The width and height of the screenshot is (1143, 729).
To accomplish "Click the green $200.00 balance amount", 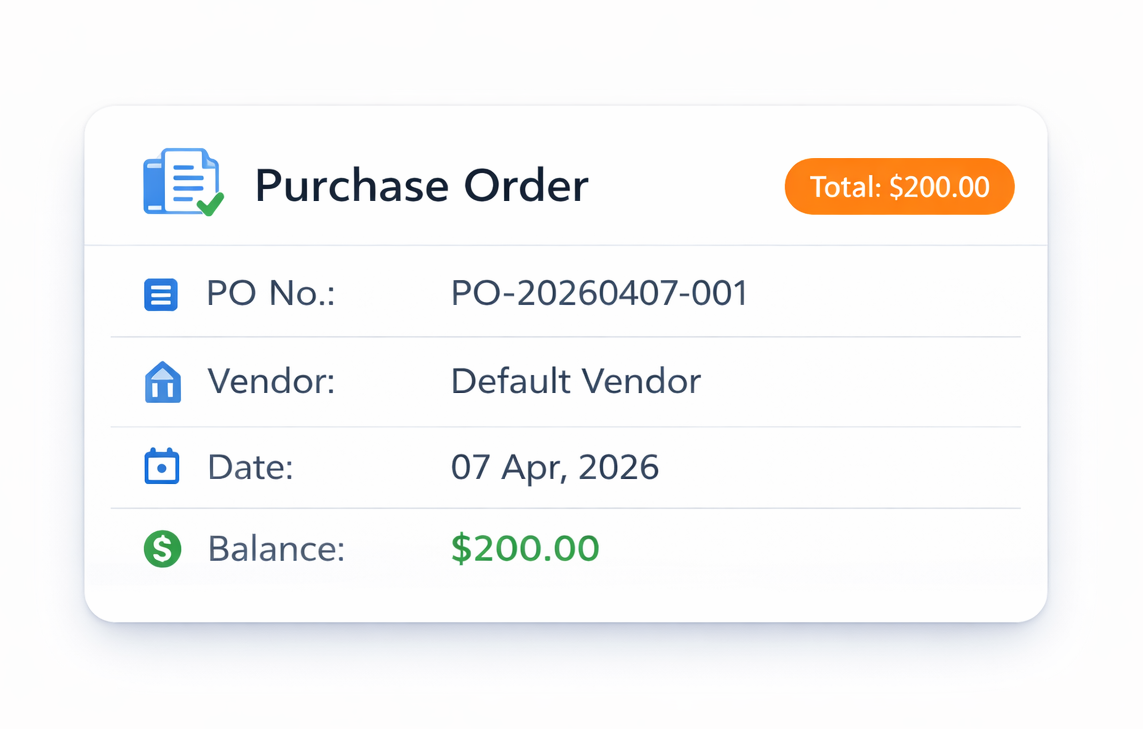I will coord(525,549).
